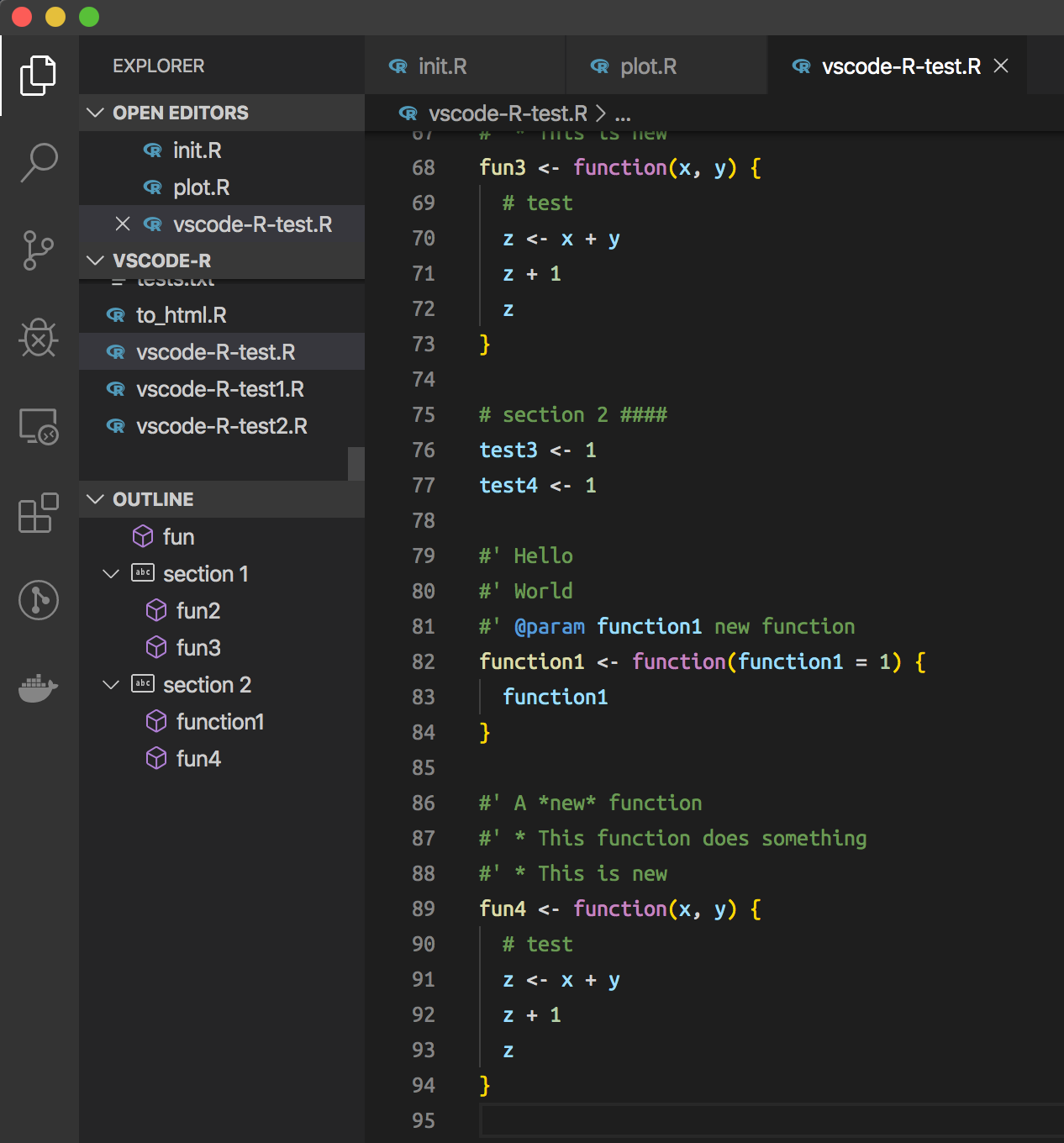The height and width of the screenshot is (1143, 1064).
Task: Jump to function1 in the outline
Action: tap(222, 721)
